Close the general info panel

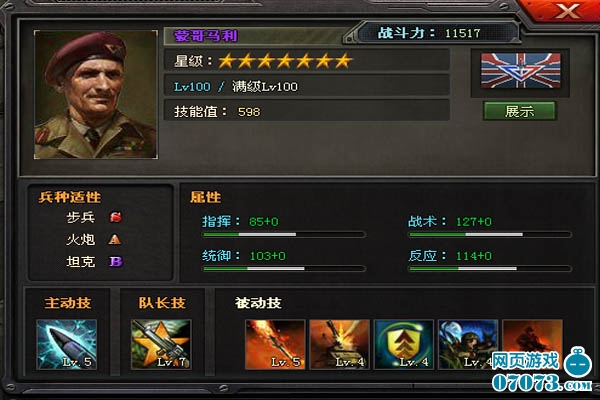[567, 10]
